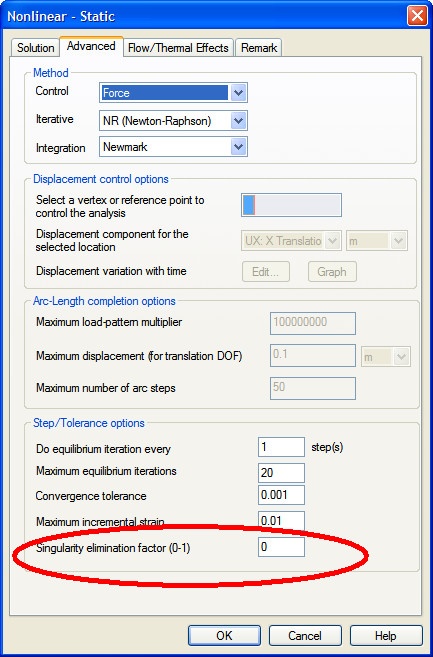The width and height of the screenshot is (433, 657).
Task: Open the Flow/Thermal Effects tab
Action: click(x=178, y=48)
